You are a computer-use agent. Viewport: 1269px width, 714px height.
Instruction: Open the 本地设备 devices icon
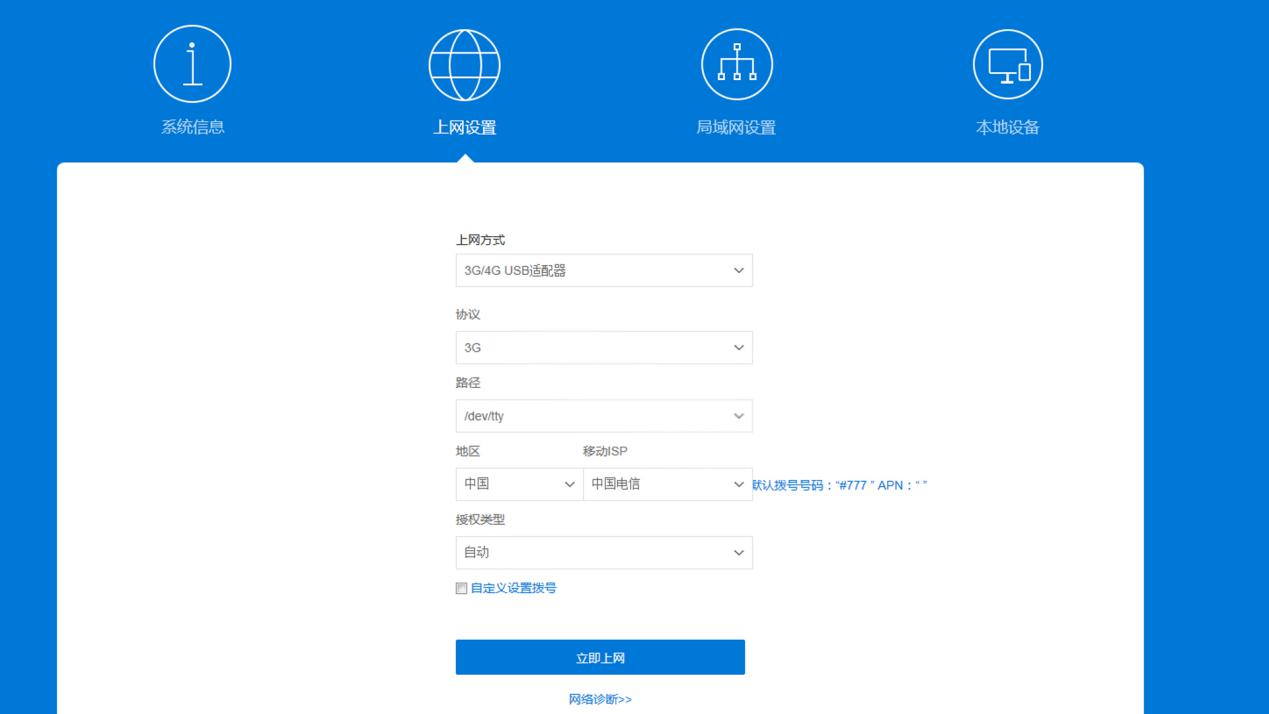tap(1007, 63)
